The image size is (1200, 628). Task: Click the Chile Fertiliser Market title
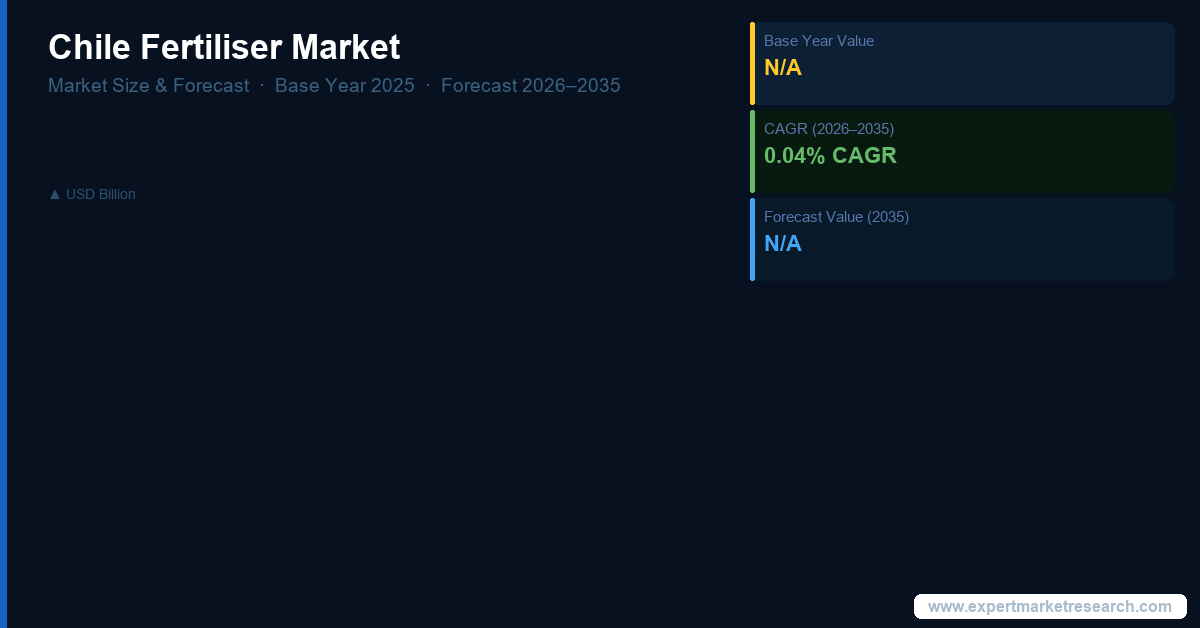[224, 47]
